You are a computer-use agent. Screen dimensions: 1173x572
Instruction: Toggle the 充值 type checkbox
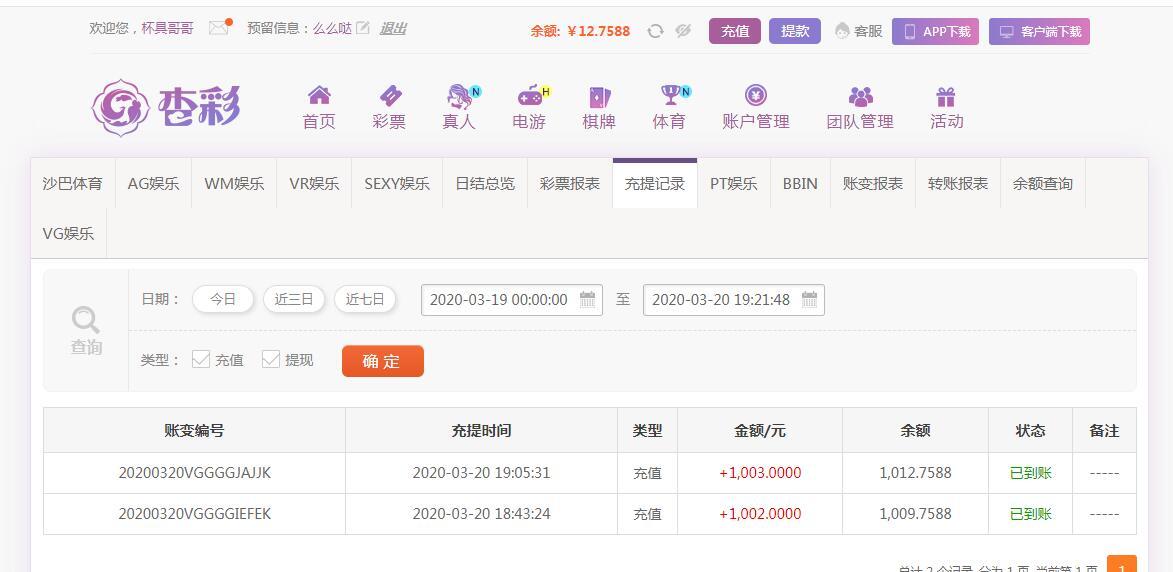click(200, 360)
